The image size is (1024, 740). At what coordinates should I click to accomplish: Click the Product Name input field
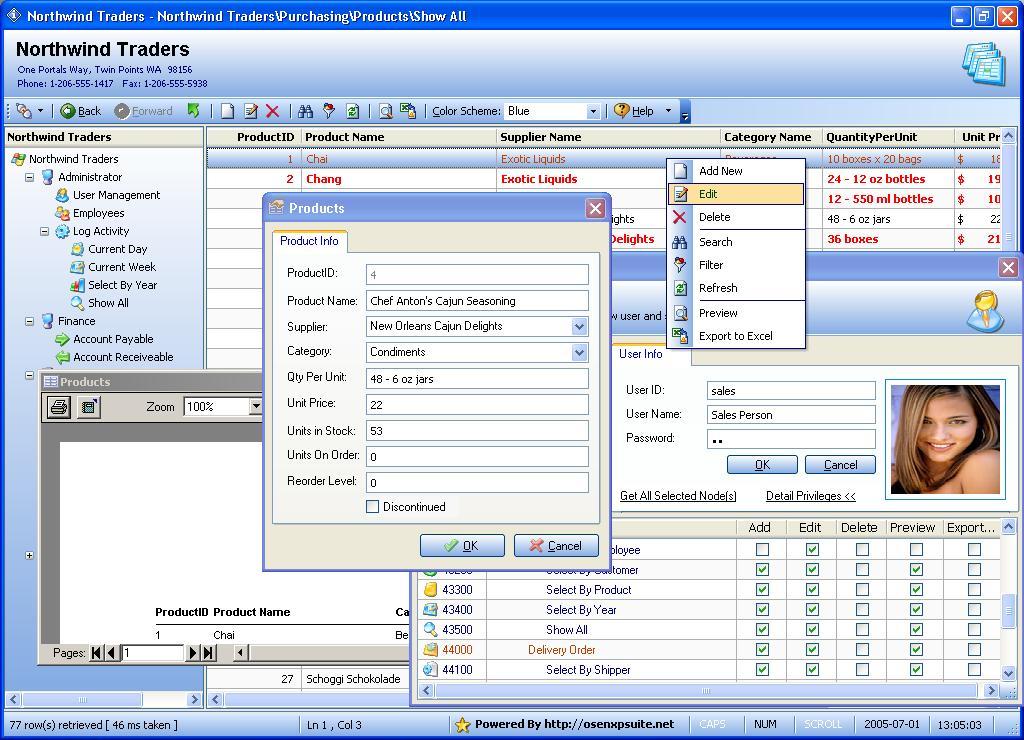[x=477, y=300]
